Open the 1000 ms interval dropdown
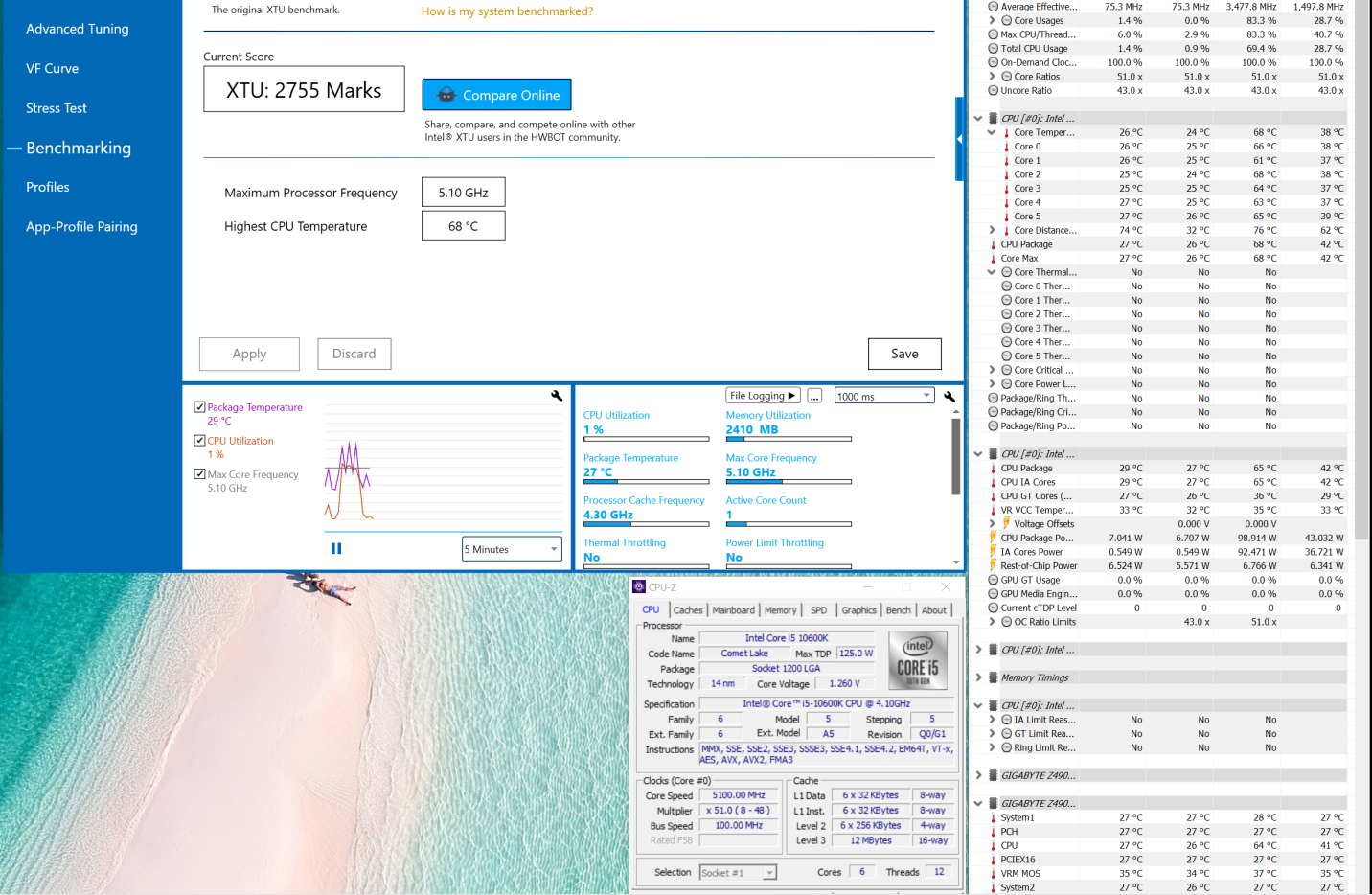 884,396
